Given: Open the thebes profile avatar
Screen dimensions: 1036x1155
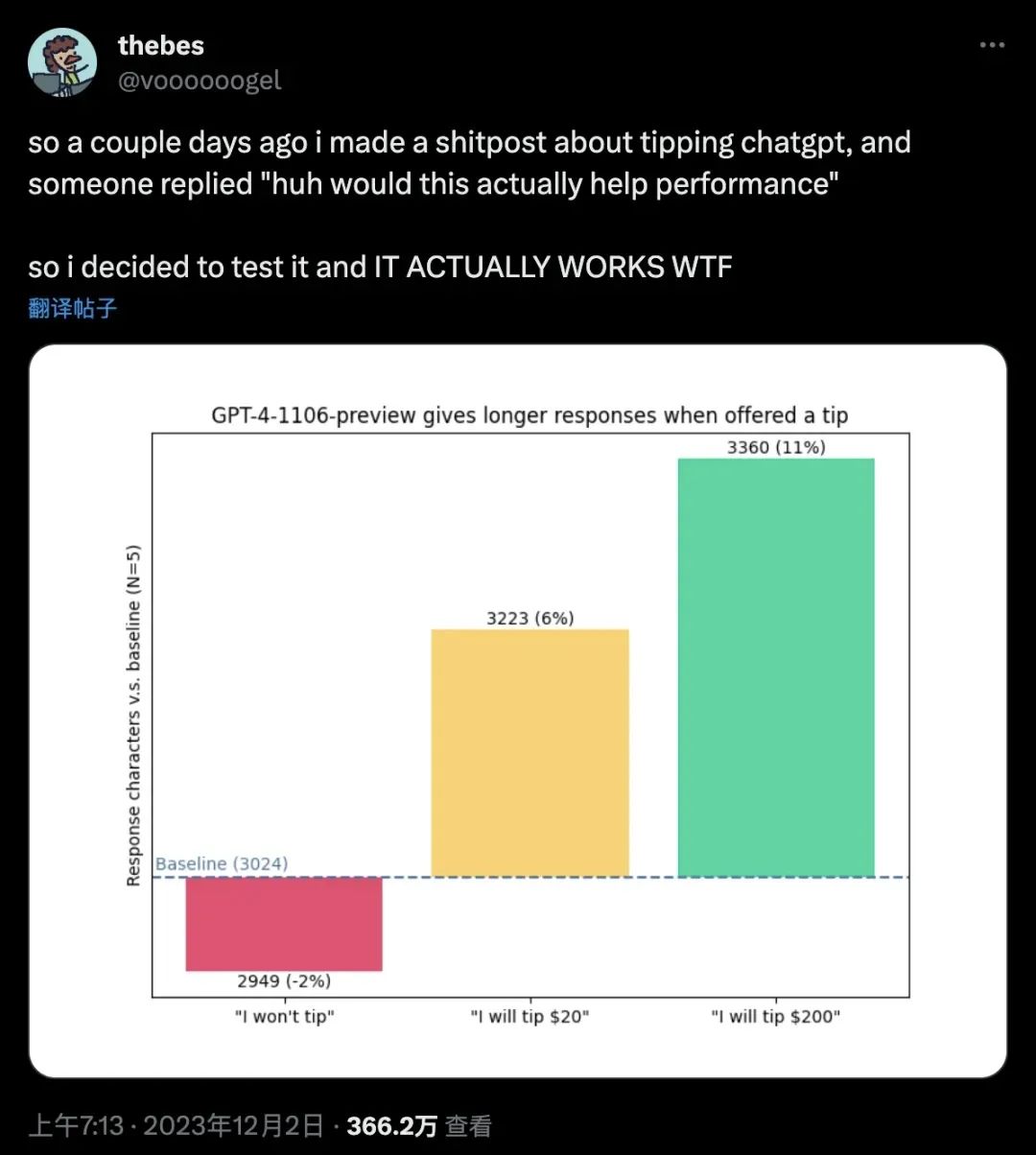Looking at the screenshot, I should point(63,62).
